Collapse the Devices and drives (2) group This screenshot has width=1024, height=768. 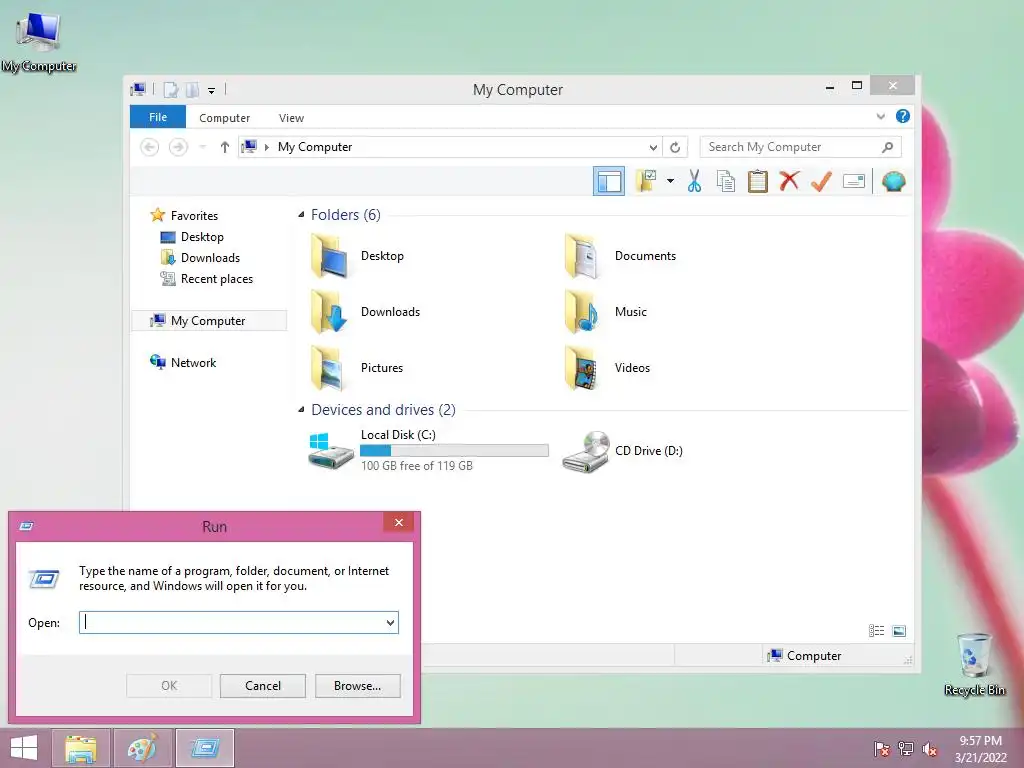(301, 409)
